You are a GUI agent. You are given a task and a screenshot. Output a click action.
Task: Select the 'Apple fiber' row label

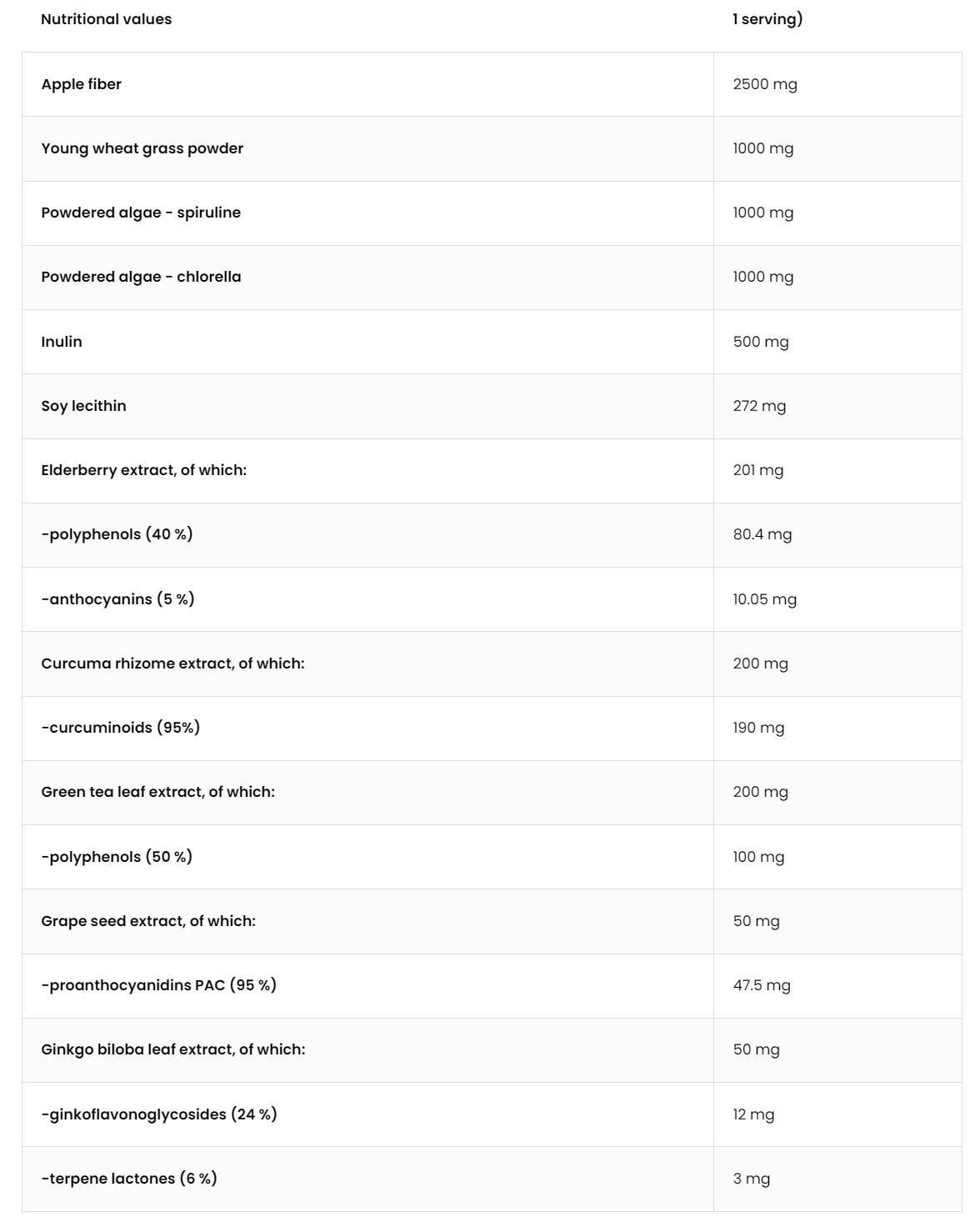pyautogui.click(x=81, y=84)
